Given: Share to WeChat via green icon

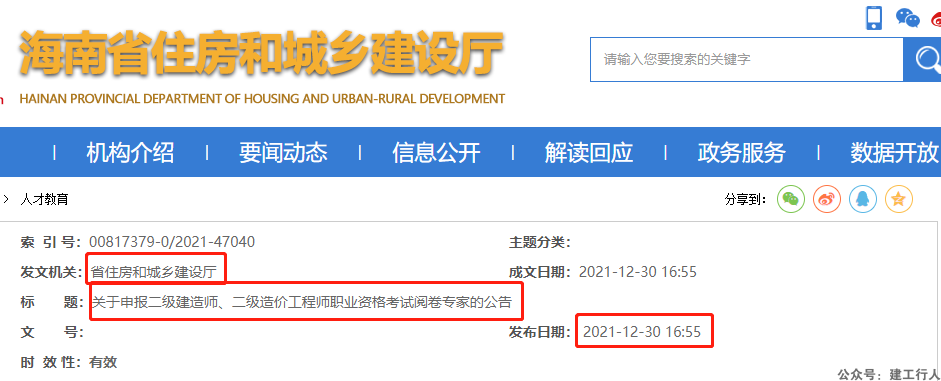Looking at the screenshot, I should pos(791,199).
